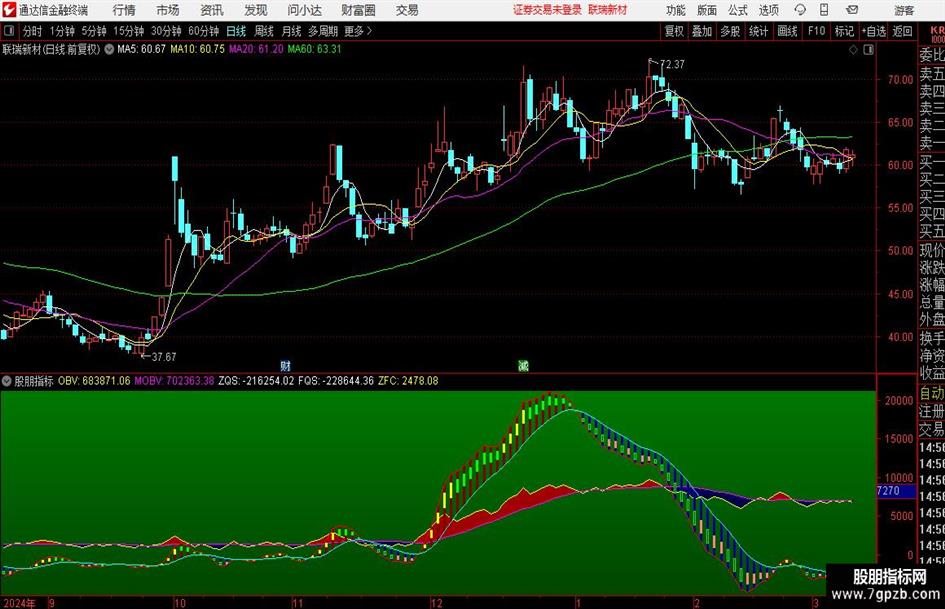Switch to 分时 period tab
Image resolution: width=945 pixels, height=609 pixels.
[33, 31]
